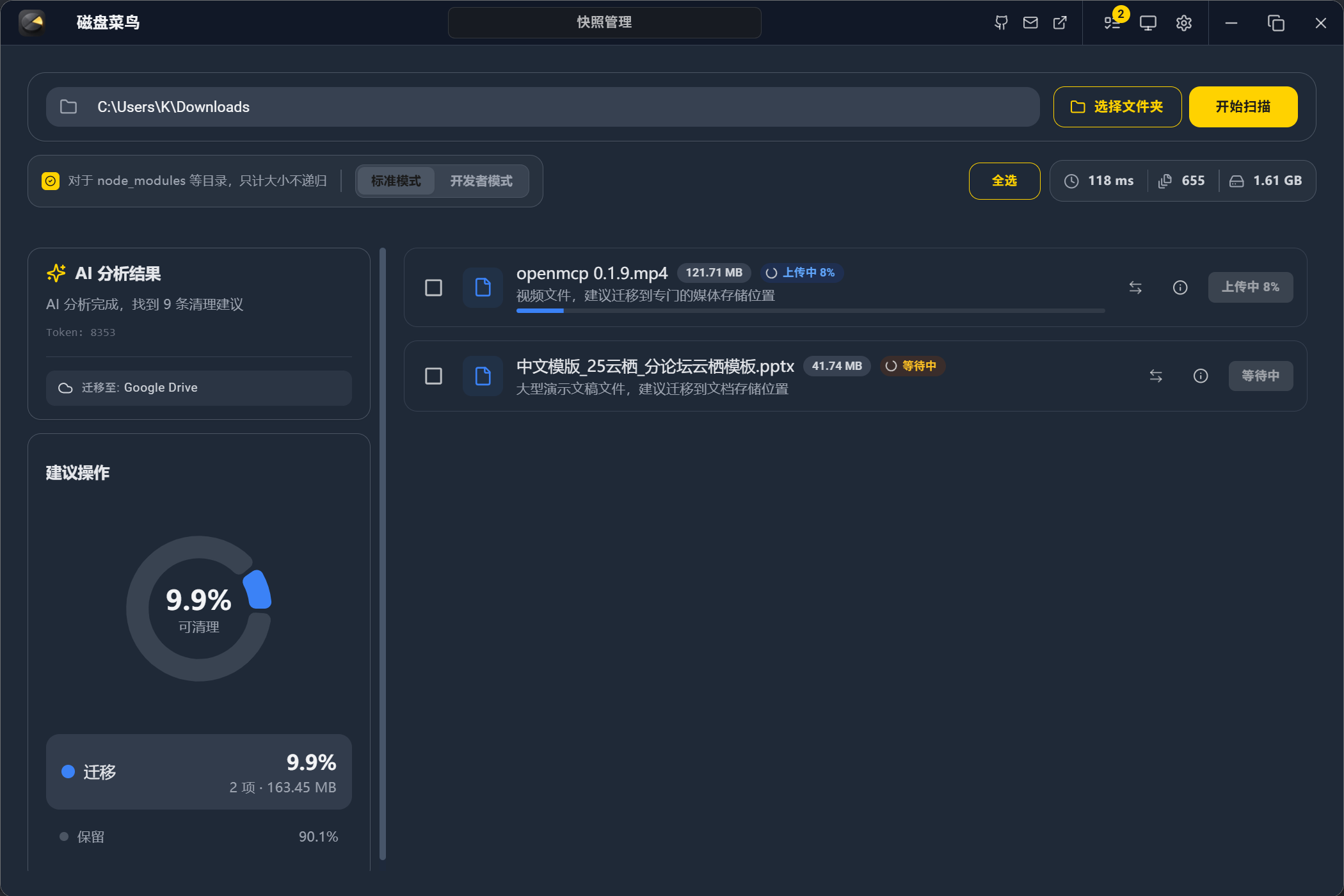Click the mail envelope icon

(x=1030, y=23)
